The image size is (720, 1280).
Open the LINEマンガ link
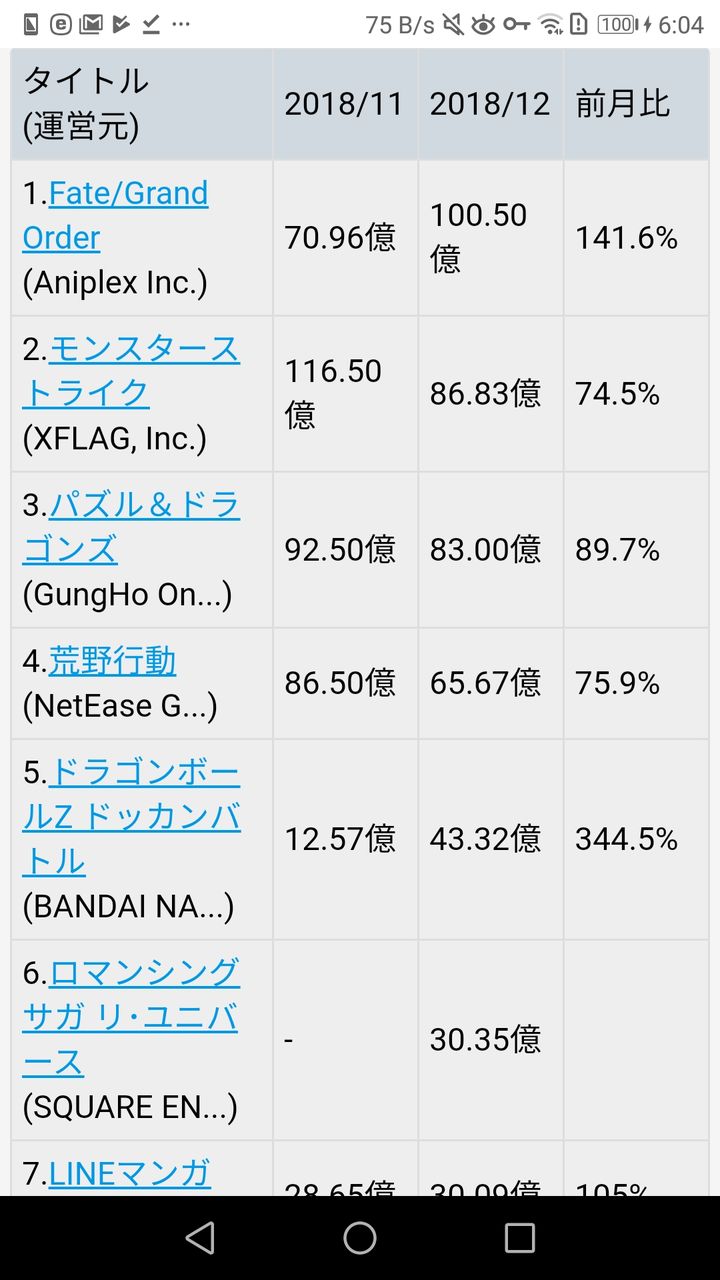click(130, 1172)
